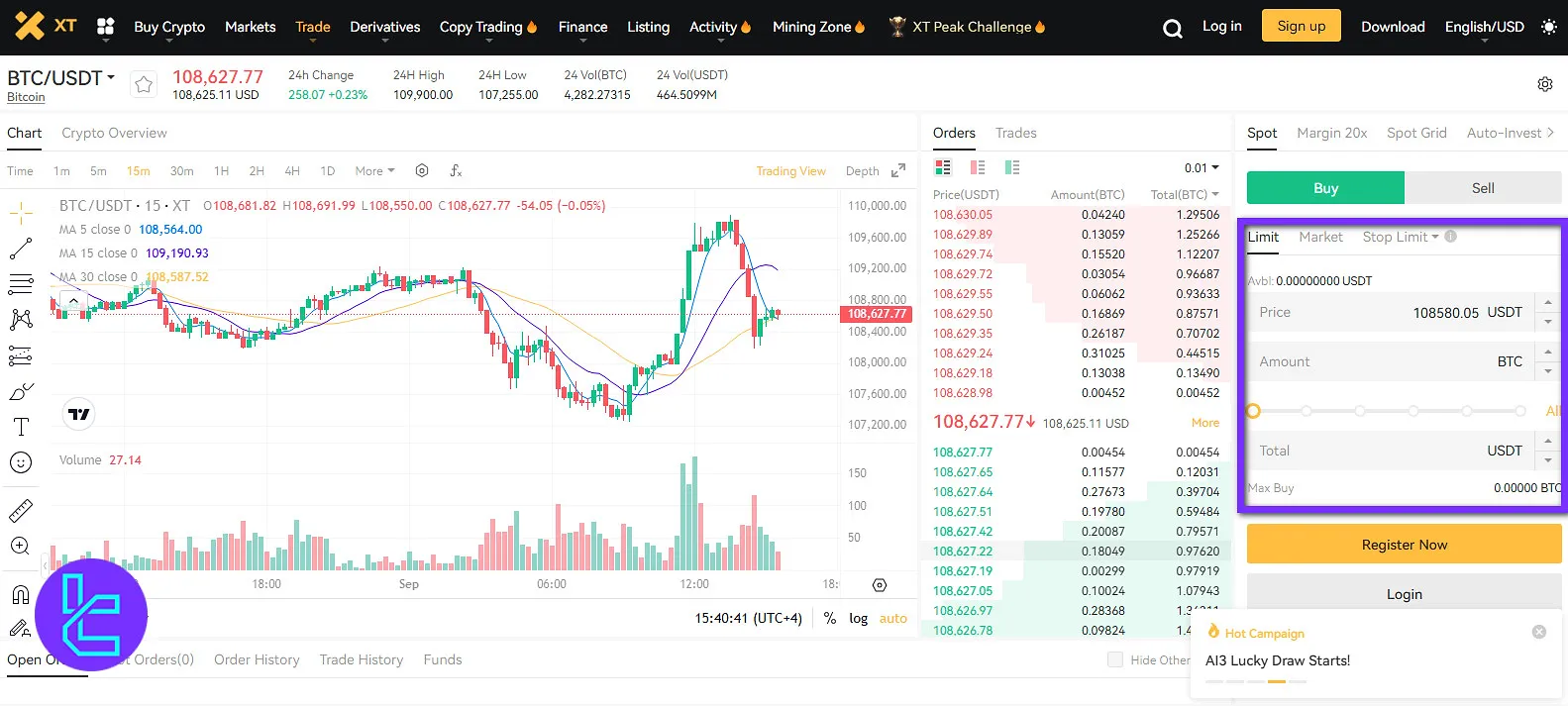Expand the Buy Crypto menu
Image resolution: width=1568 pixels, height=706 pixels.
(169, 27)
